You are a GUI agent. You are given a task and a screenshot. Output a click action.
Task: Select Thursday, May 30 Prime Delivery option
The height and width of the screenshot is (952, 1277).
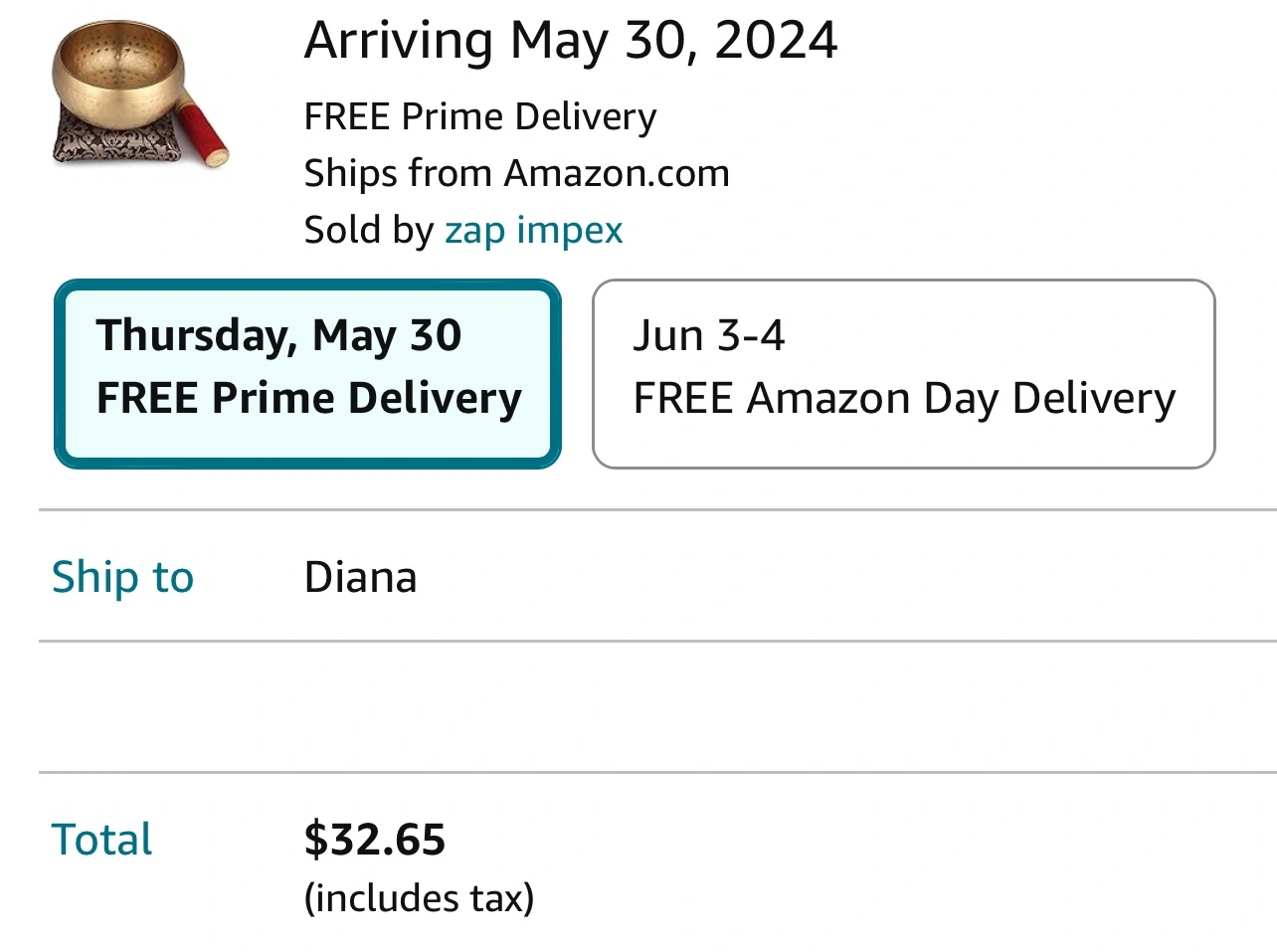coord(307,373)
